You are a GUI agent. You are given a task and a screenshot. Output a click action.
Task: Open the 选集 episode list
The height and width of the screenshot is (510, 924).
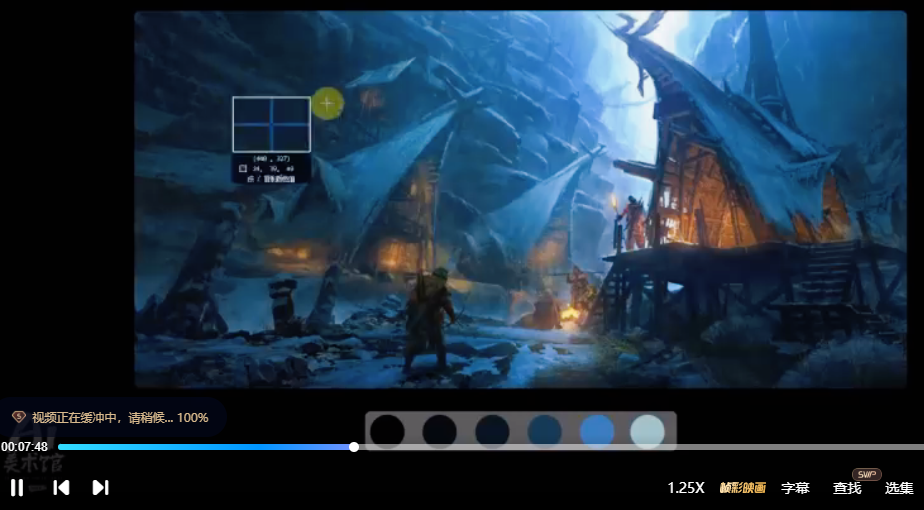click(x=899, y=488)
